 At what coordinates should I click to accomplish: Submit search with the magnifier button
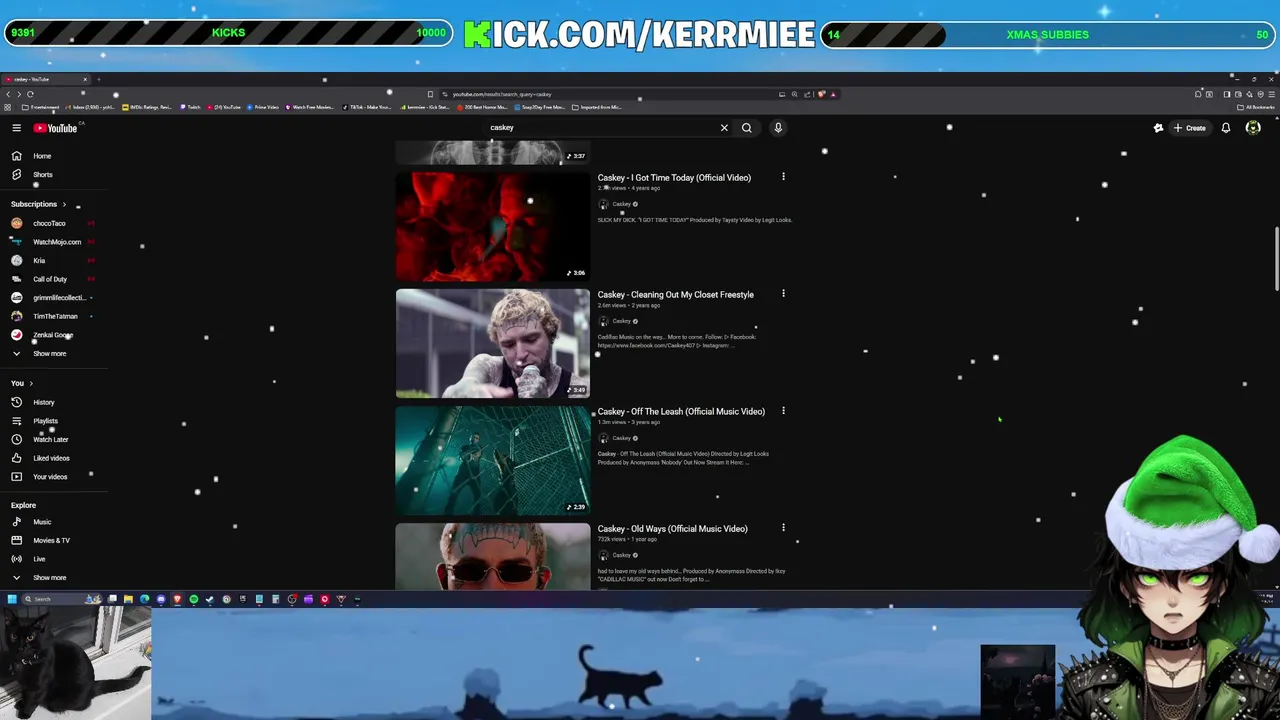(x=746, y=128)
